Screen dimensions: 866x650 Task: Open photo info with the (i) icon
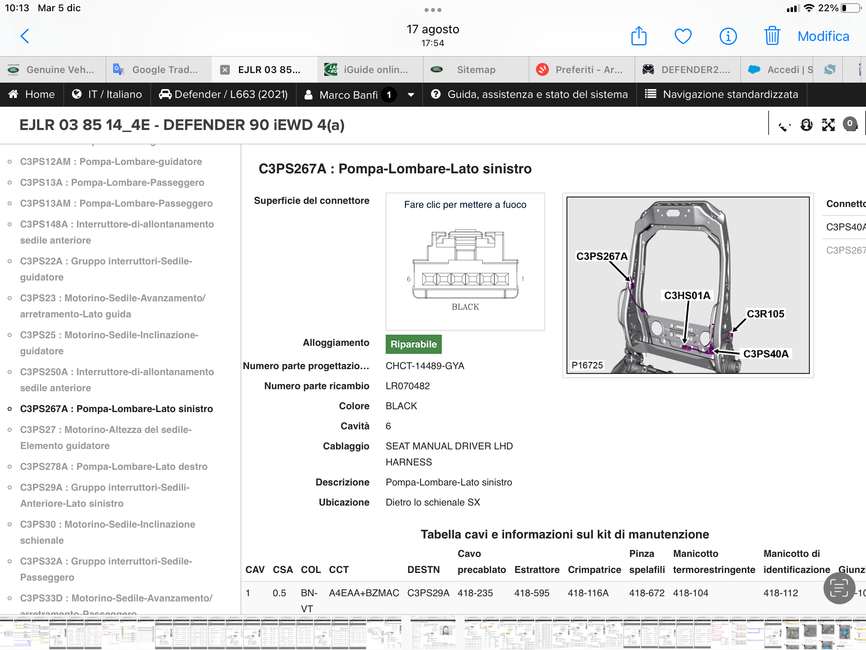click(728, 36)
